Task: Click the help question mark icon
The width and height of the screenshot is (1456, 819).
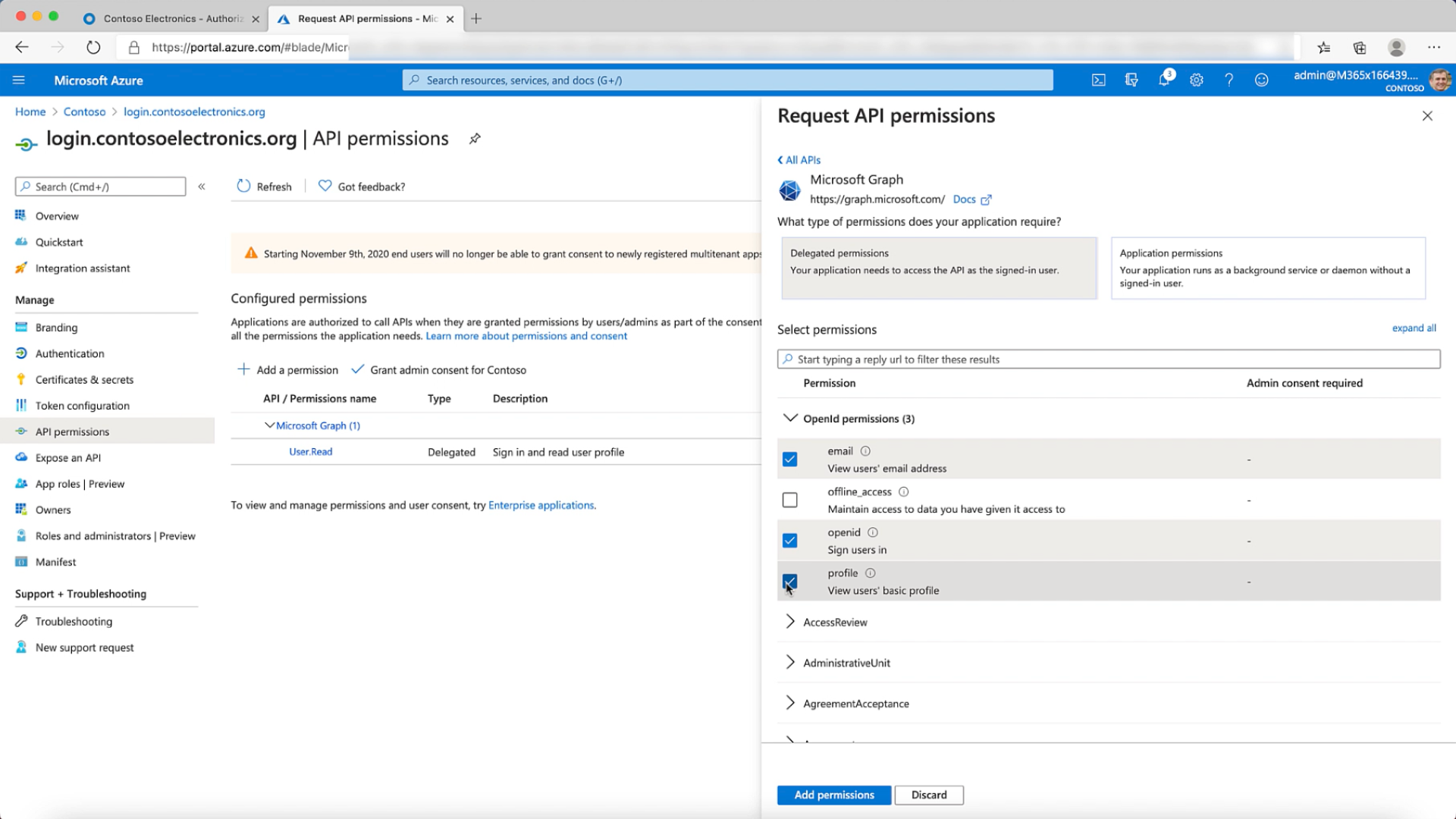Action: click(x=1228, y=80)
